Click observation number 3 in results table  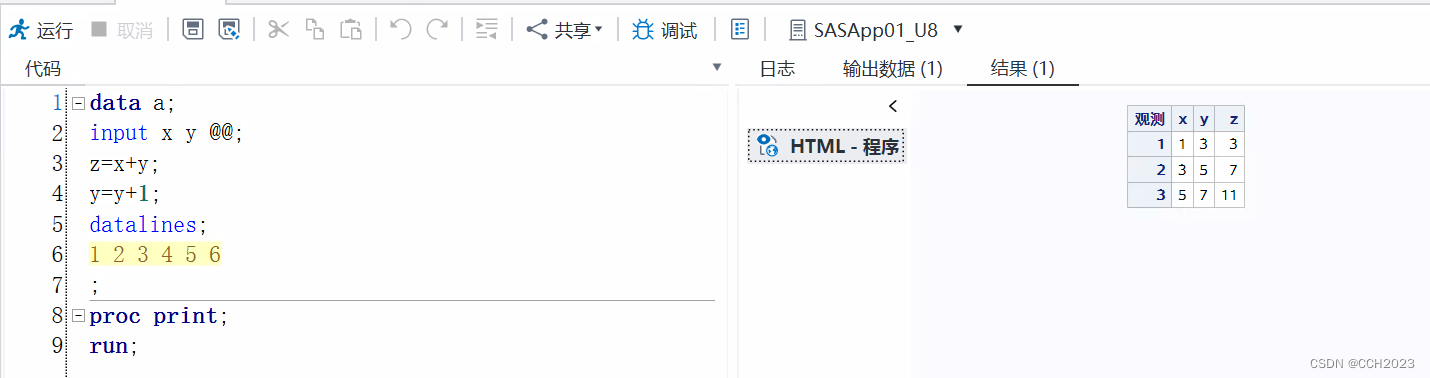pyautogui.click(x=1150, y=195)
